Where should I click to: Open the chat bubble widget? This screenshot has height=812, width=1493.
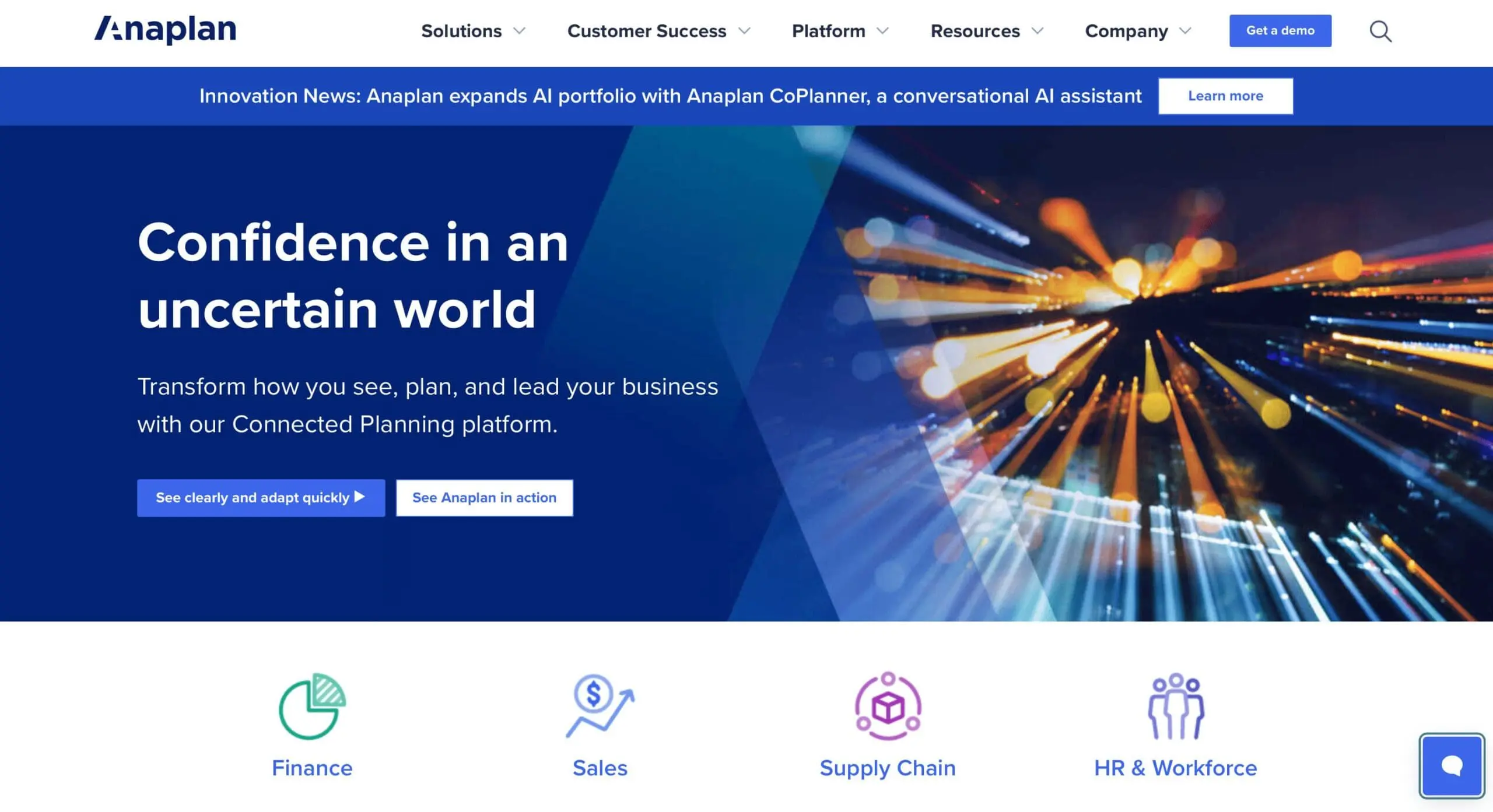(1452, 765)
